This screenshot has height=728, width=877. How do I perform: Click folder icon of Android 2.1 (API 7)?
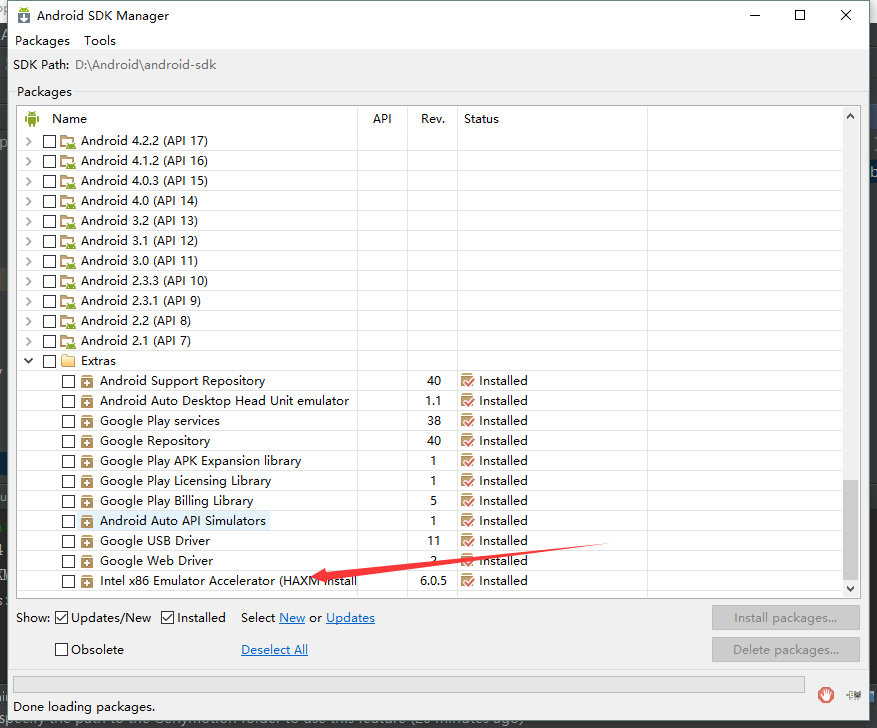tap(68, 342)
